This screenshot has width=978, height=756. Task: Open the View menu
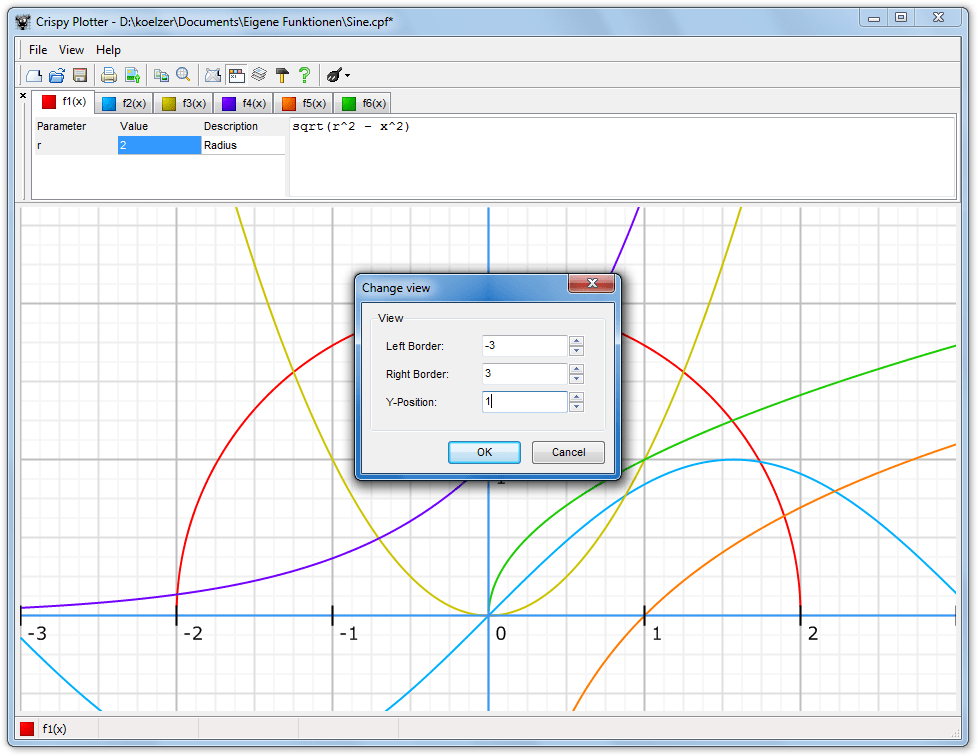tap(71, 49)
